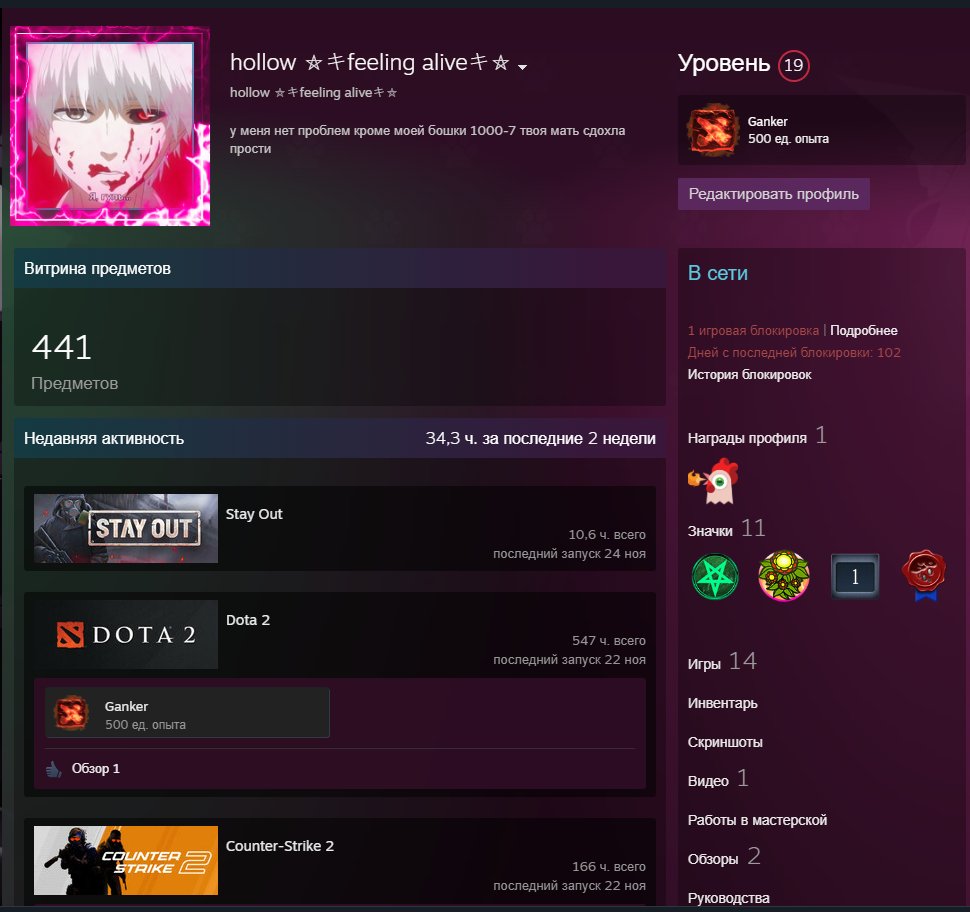Click the anime profile avatar image
The width and height of the screenshot is (970, 912).
(110, 124)
